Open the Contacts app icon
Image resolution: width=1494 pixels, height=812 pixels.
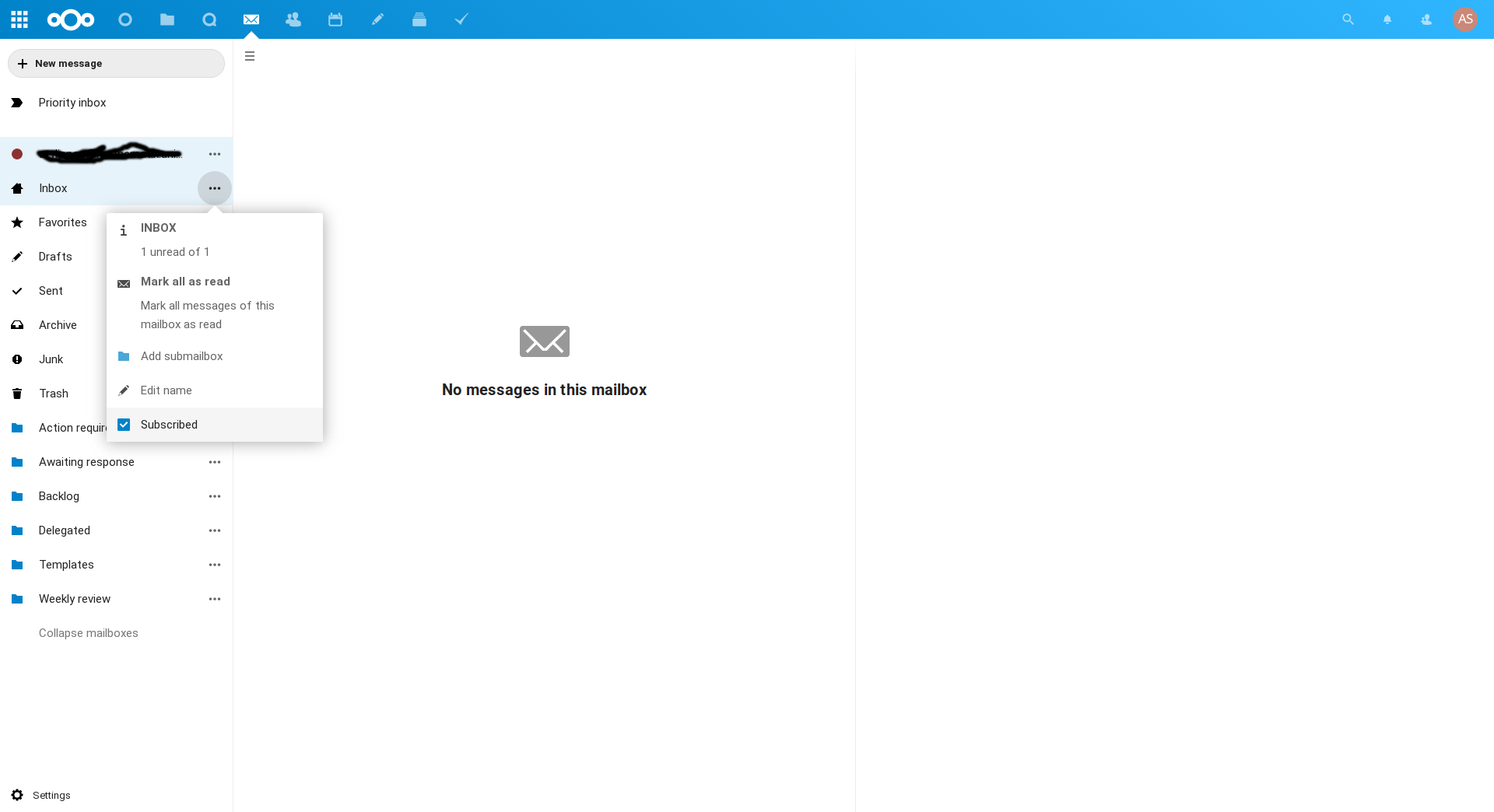[x=293, y=19]
